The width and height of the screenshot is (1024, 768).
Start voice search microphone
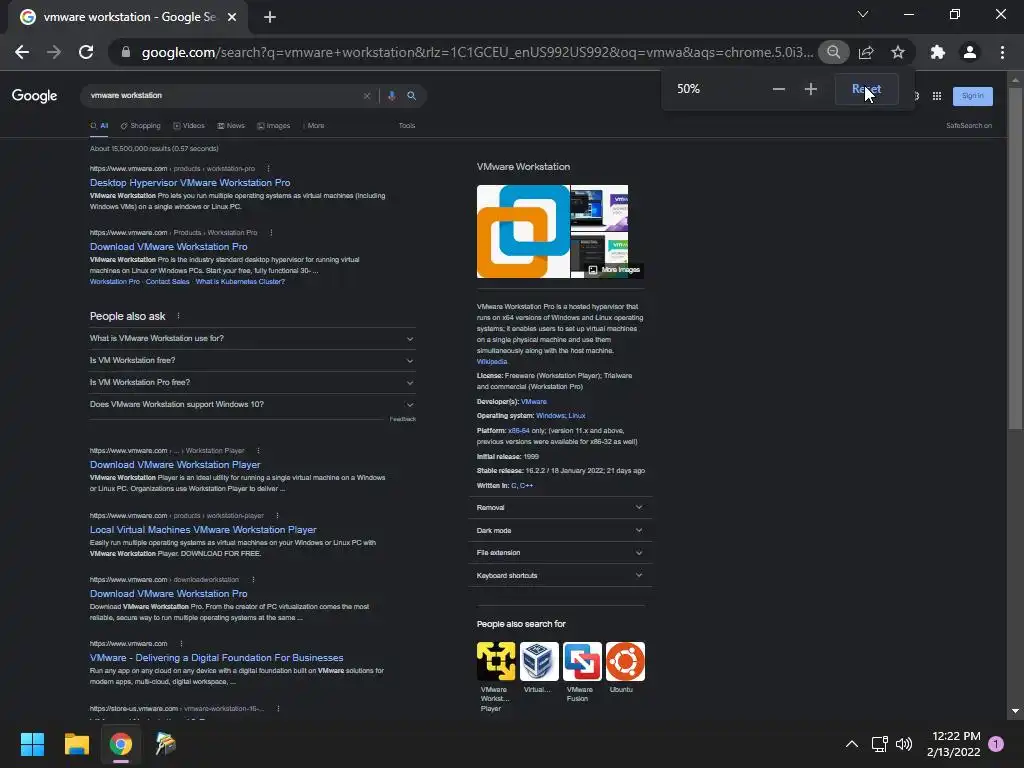pyautogui.click(x=391, y=96)
